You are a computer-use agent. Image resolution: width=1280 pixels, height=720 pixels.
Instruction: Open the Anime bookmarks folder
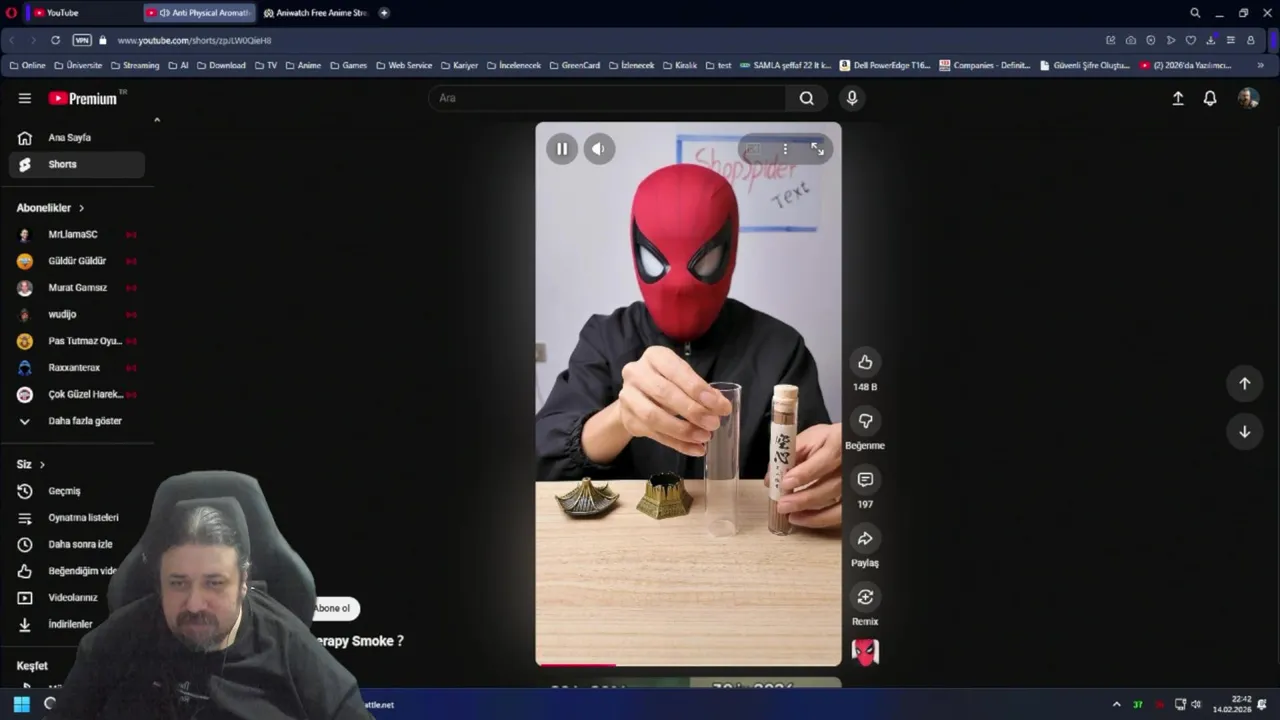pos(303,65)
